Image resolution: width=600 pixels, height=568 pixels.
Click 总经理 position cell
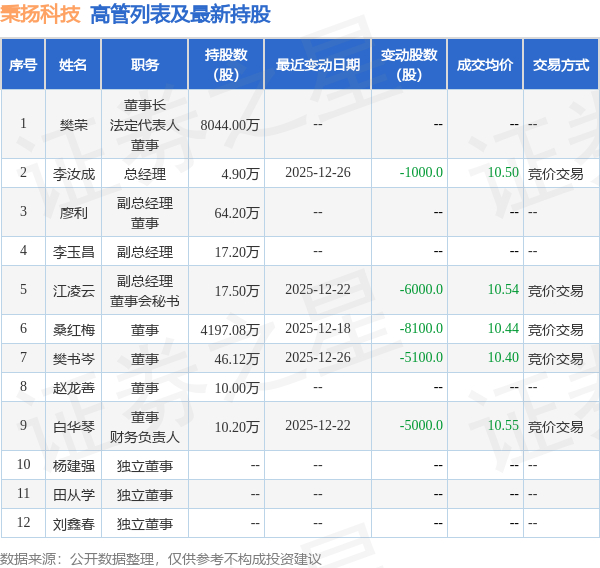click(145, 174)
